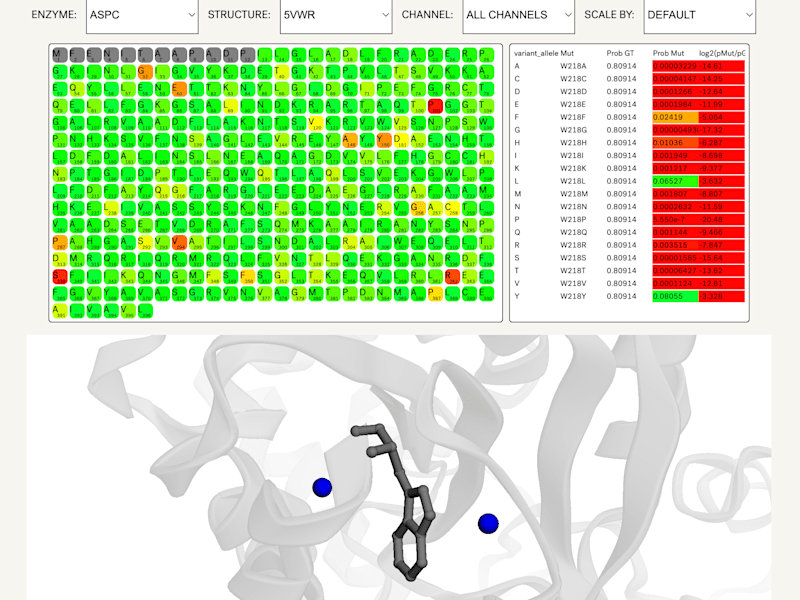The image size is (800, 600).
Task: Click the orange G 256 residue cell
Action: click(418, 208)
